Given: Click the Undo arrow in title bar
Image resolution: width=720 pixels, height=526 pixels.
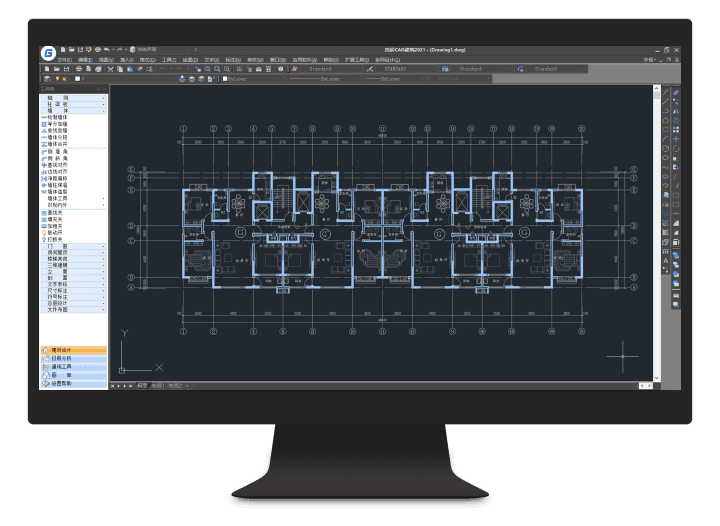Looking at the screenshot, I should tap(107, 50).
